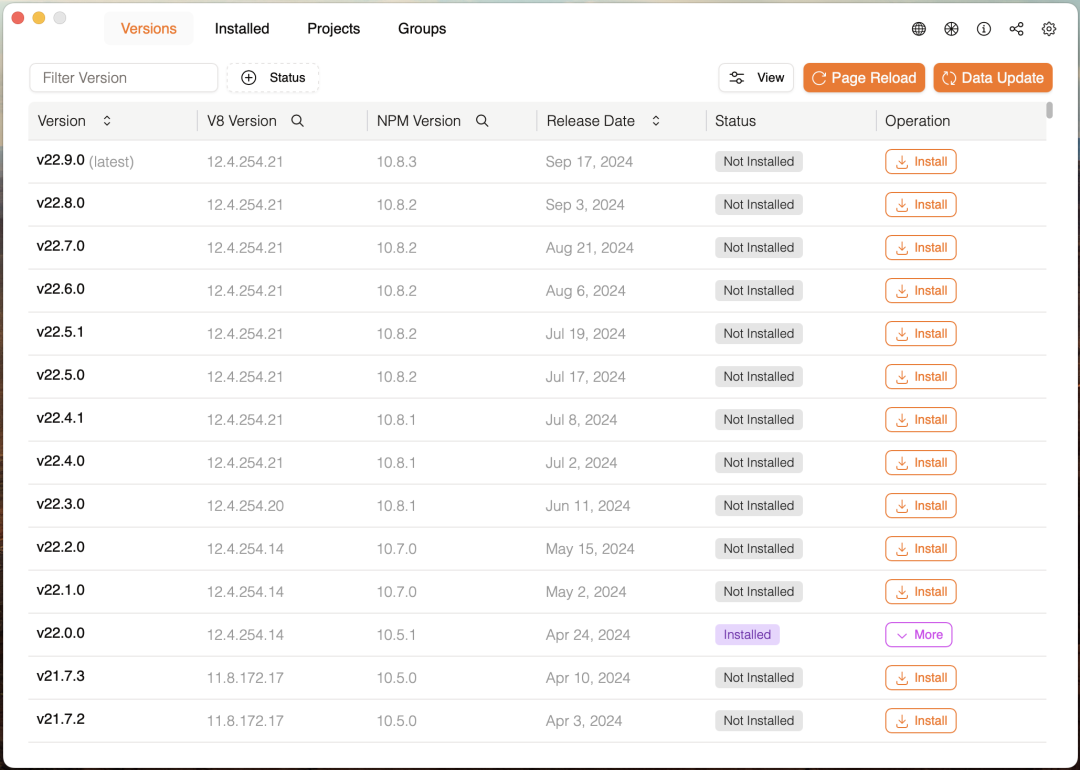Screen dimensions: 1080x770
Task: Search V8 Version column magnifier icon
Action: (x=298, y=121)
